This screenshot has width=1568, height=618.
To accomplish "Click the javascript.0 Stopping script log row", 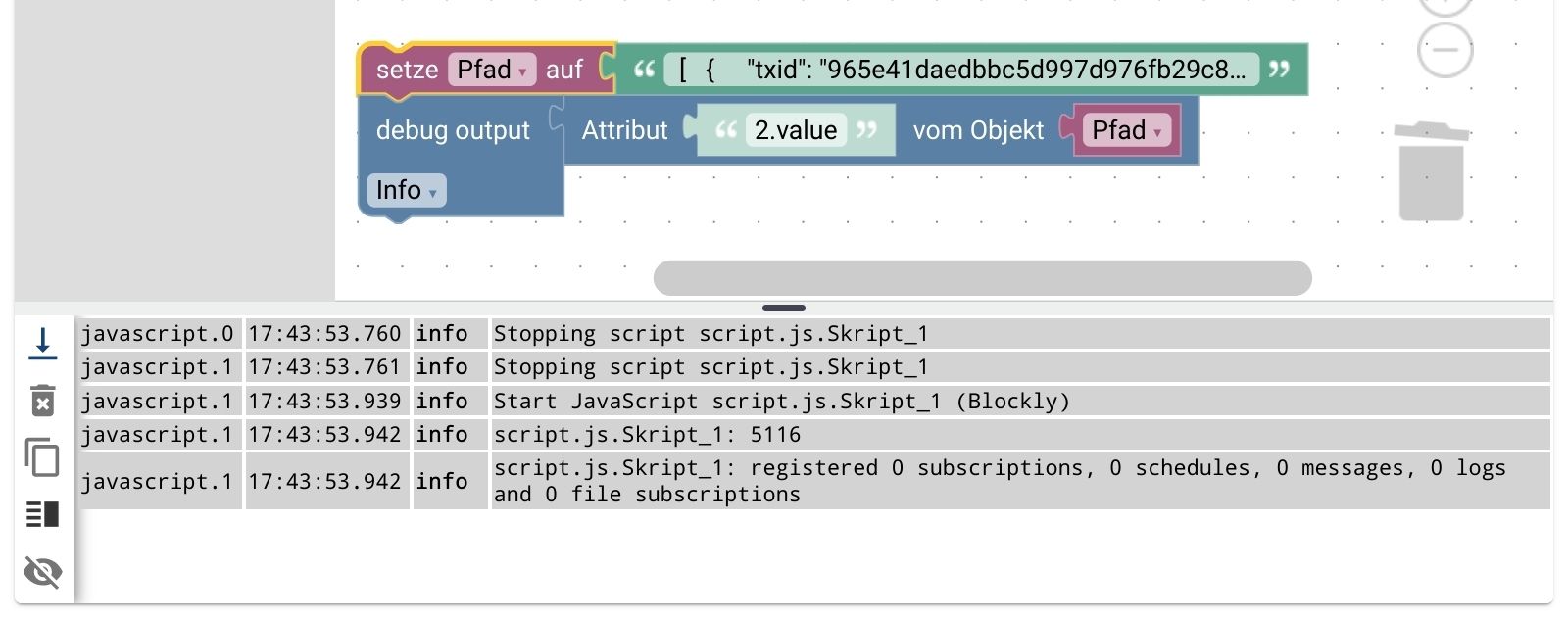I will pos(710,334).
